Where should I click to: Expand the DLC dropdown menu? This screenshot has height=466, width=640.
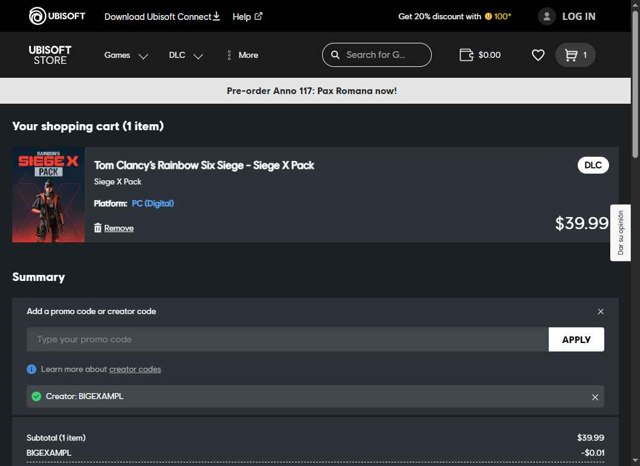coord(186,55)
